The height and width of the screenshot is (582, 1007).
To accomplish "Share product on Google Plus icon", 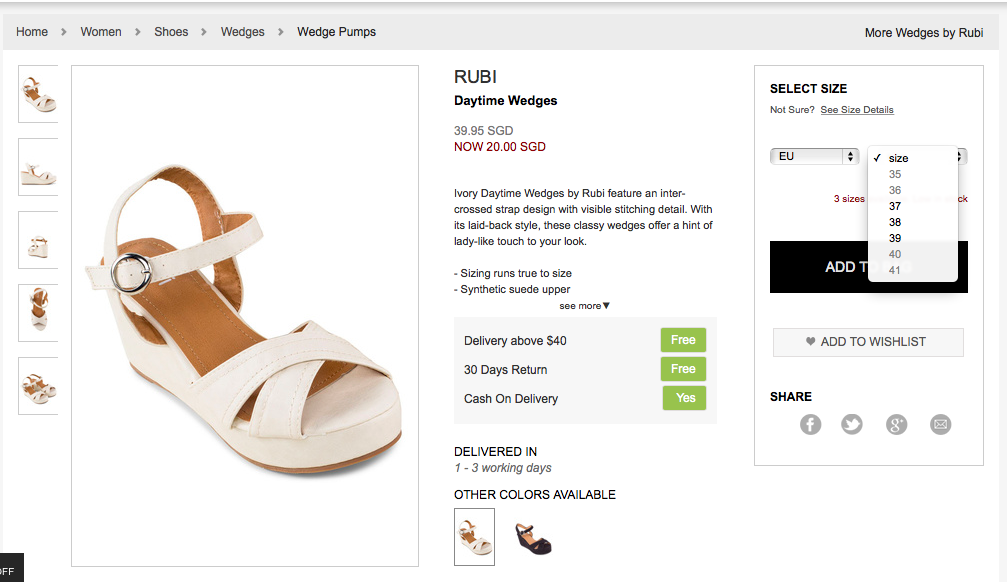I will (897, 424).
